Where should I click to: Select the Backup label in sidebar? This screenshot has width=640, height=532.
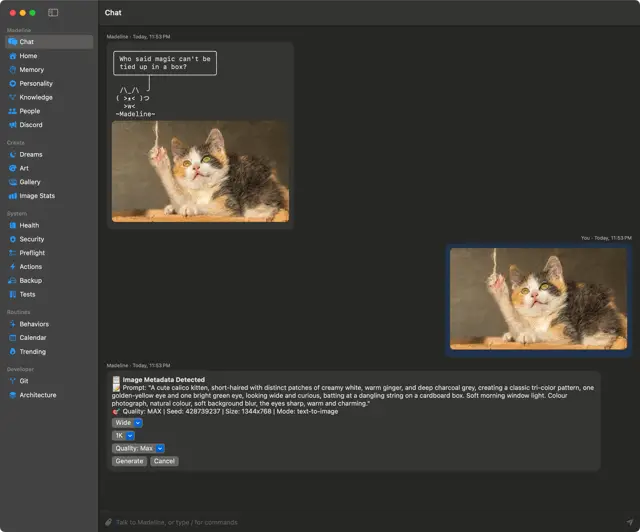(31, 280)
